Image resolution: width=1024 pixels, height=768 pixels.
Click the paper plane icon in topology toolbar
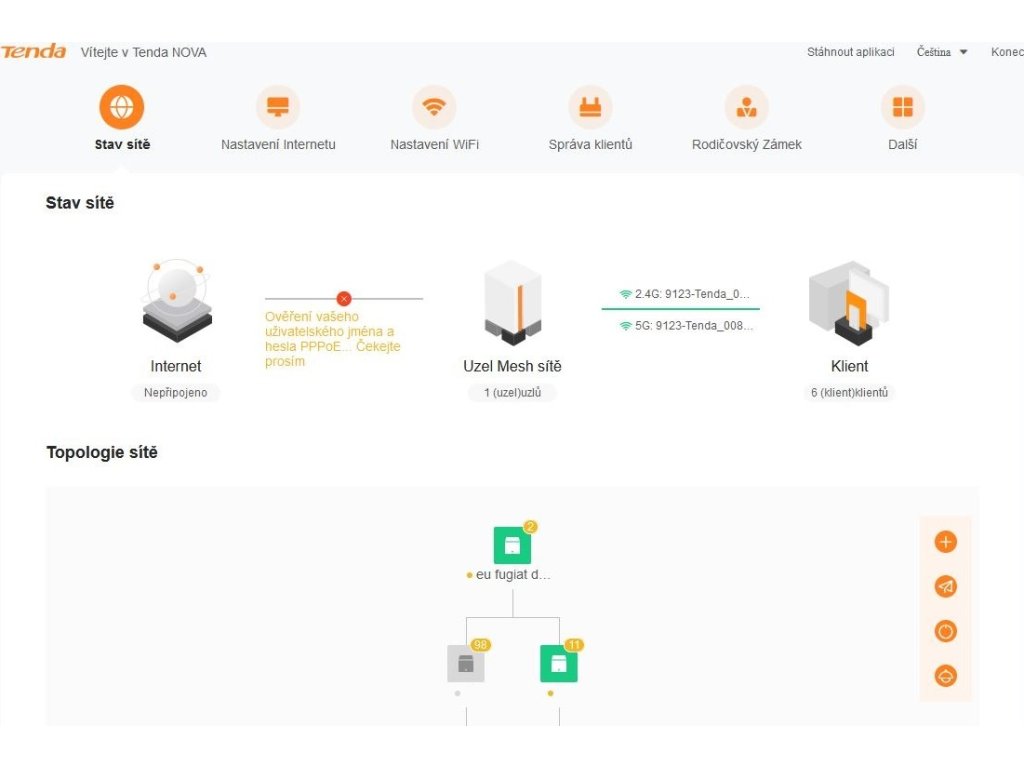(946, 586)
